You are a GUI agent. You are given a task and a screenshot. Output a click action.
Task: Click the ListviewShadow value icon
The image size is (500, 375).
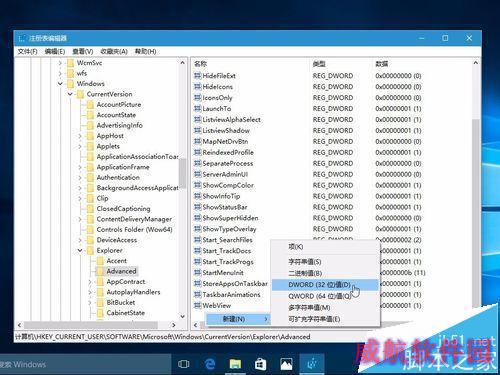pyautogui.click(x=198, y=130)
